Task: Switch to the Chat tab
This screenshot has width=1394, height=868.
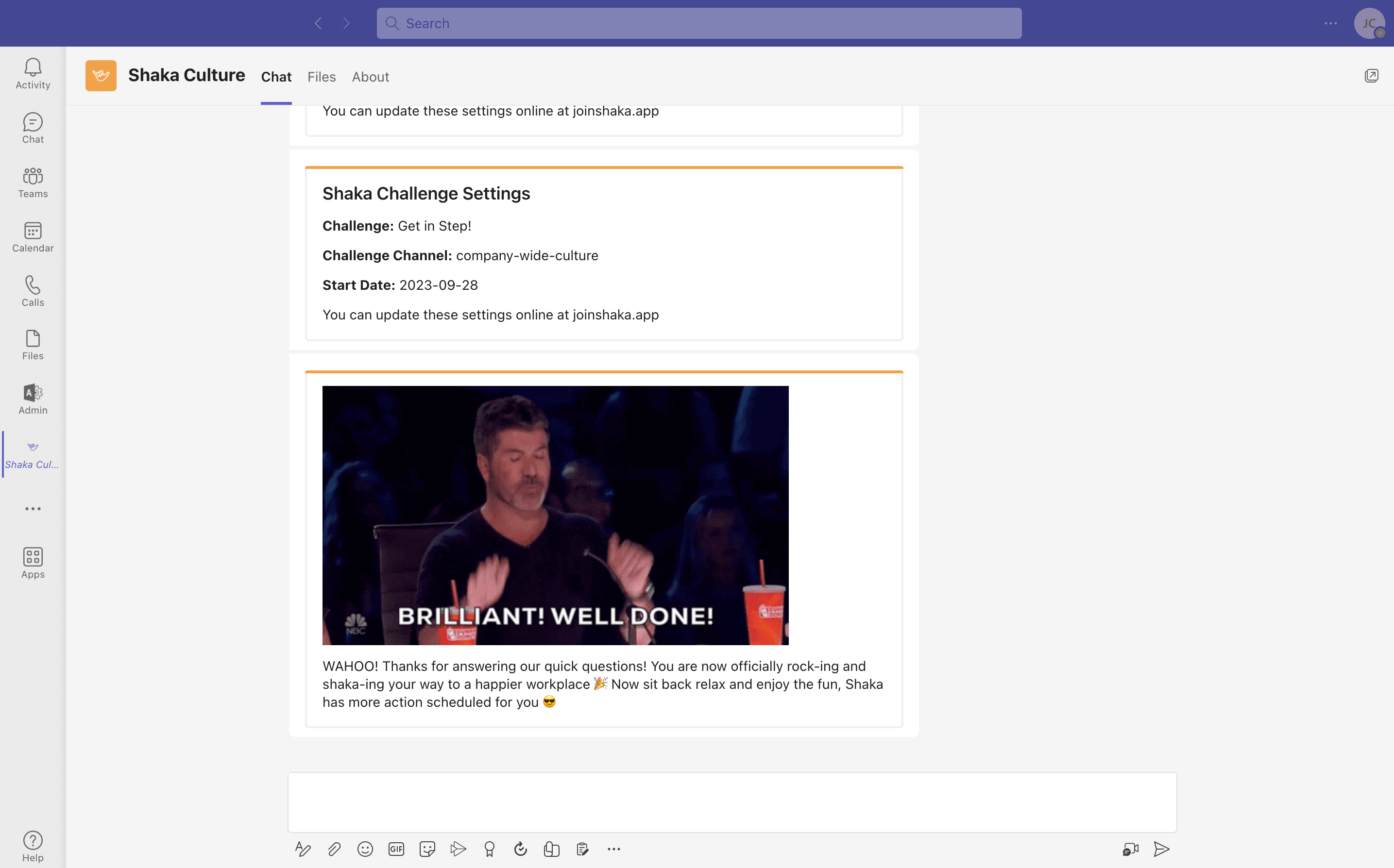Action: pyautogui.click(x=276, y=76)
